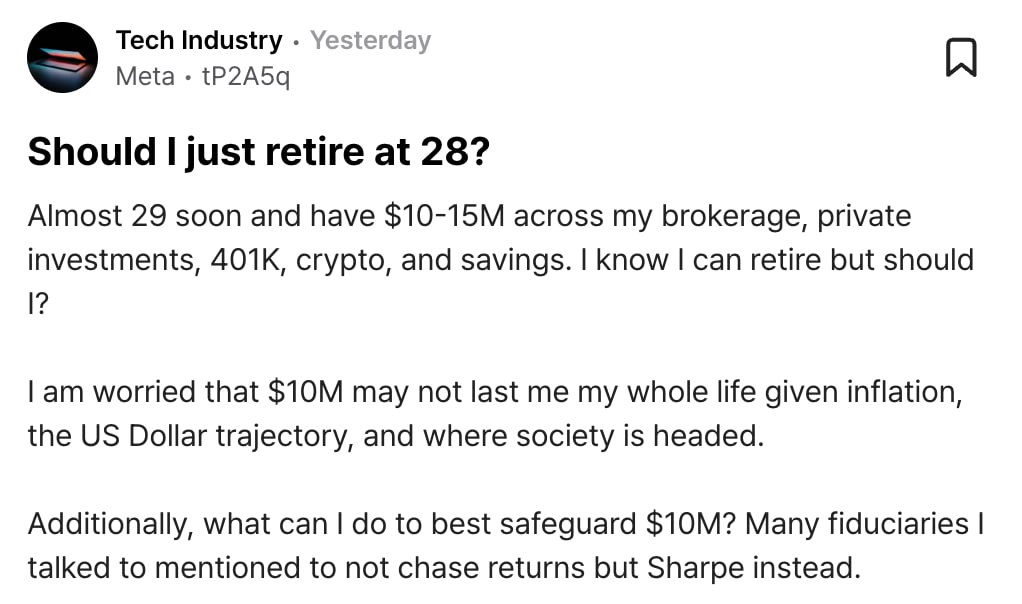View profile of user tP2A5q
This screenshot has height=604, width=1022.
coord(245,76)
